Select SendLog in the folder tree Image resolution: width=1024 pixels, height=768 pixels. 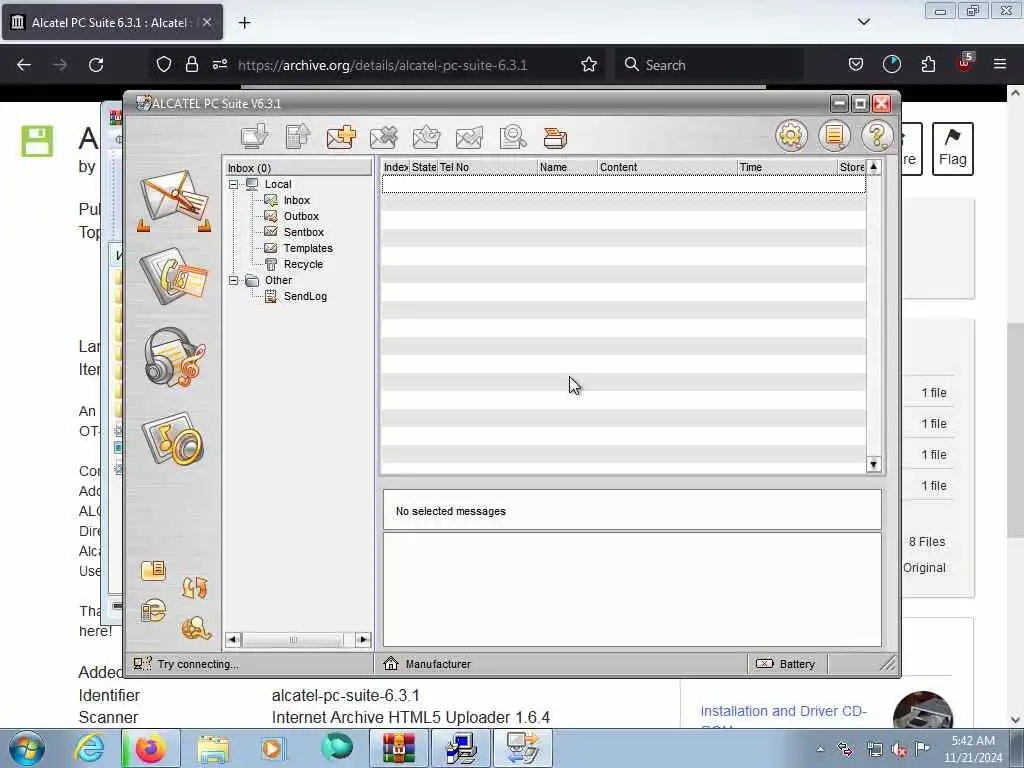(x=305, y=296)
